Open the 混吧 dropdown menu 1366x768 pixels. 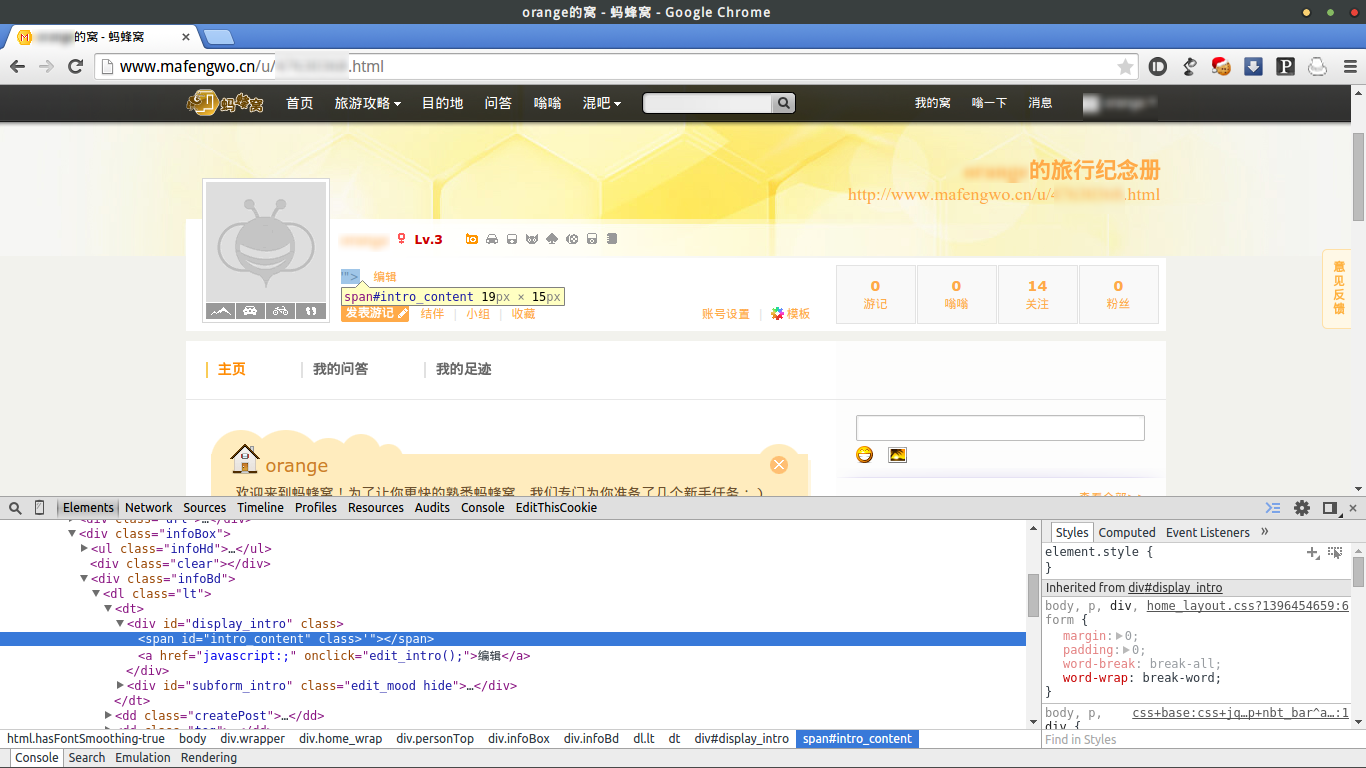pos(602,103)
